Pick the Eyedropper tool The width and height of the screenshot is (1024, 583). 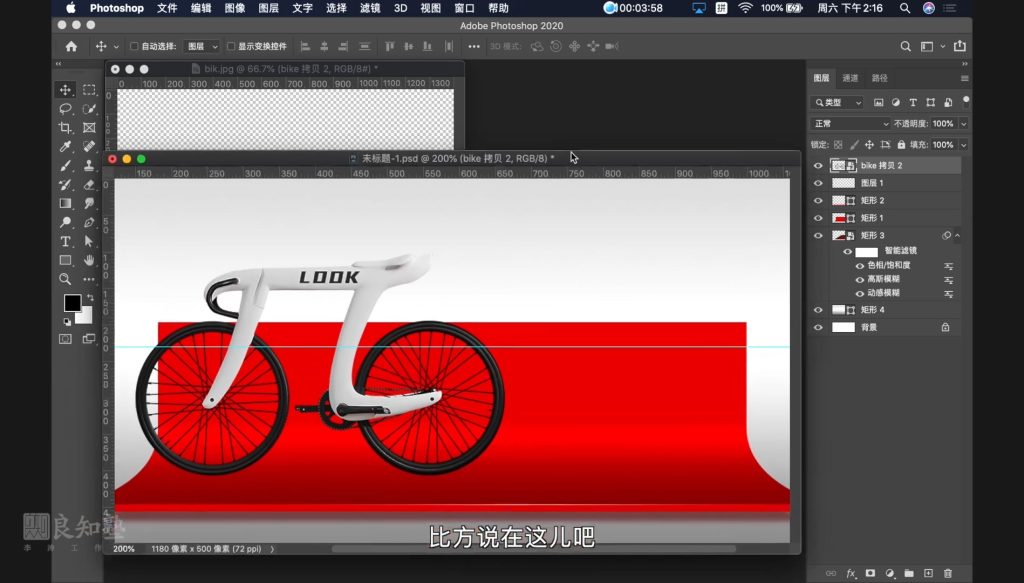(x=65, y=147)
